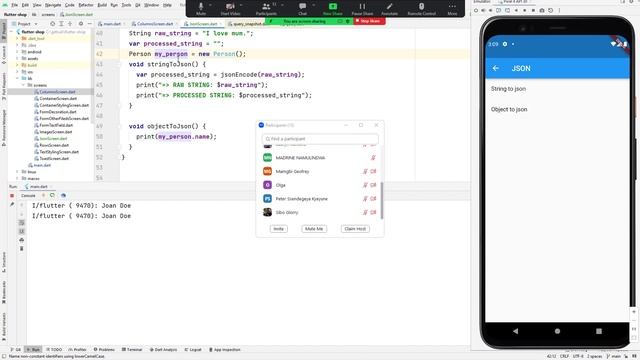Select FormTextField.dart in project tree
The image size is (640, 360).
[x=56, y=125]
